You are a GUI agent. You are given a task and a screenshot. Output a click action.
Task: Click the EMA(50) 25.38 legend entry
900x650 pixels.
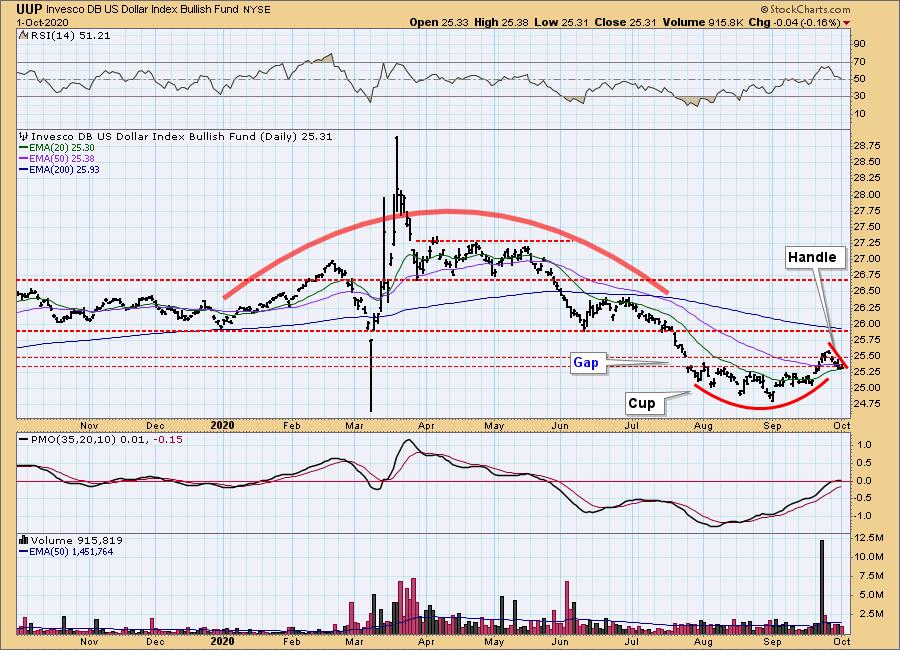61,158
